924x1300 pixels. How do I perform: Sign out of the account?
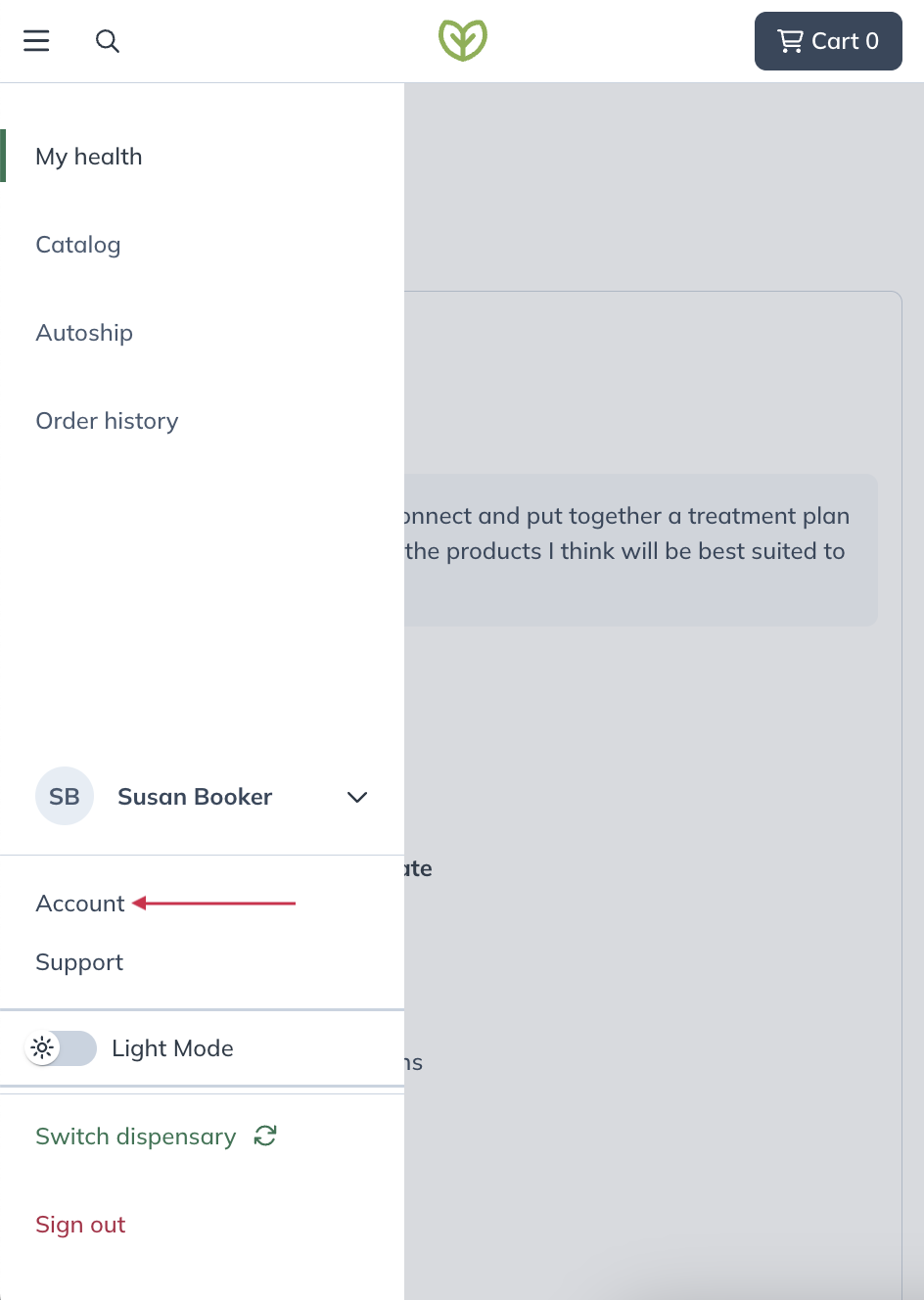[x=80, y=1225]
